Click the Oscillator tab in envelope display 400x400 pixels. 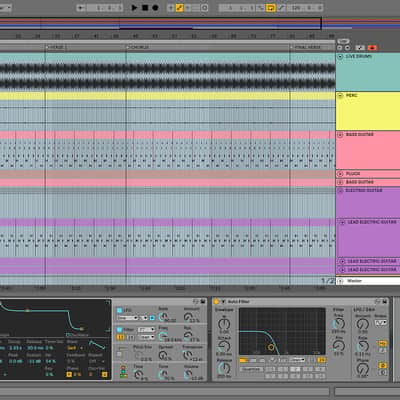[x=78, y=335]
